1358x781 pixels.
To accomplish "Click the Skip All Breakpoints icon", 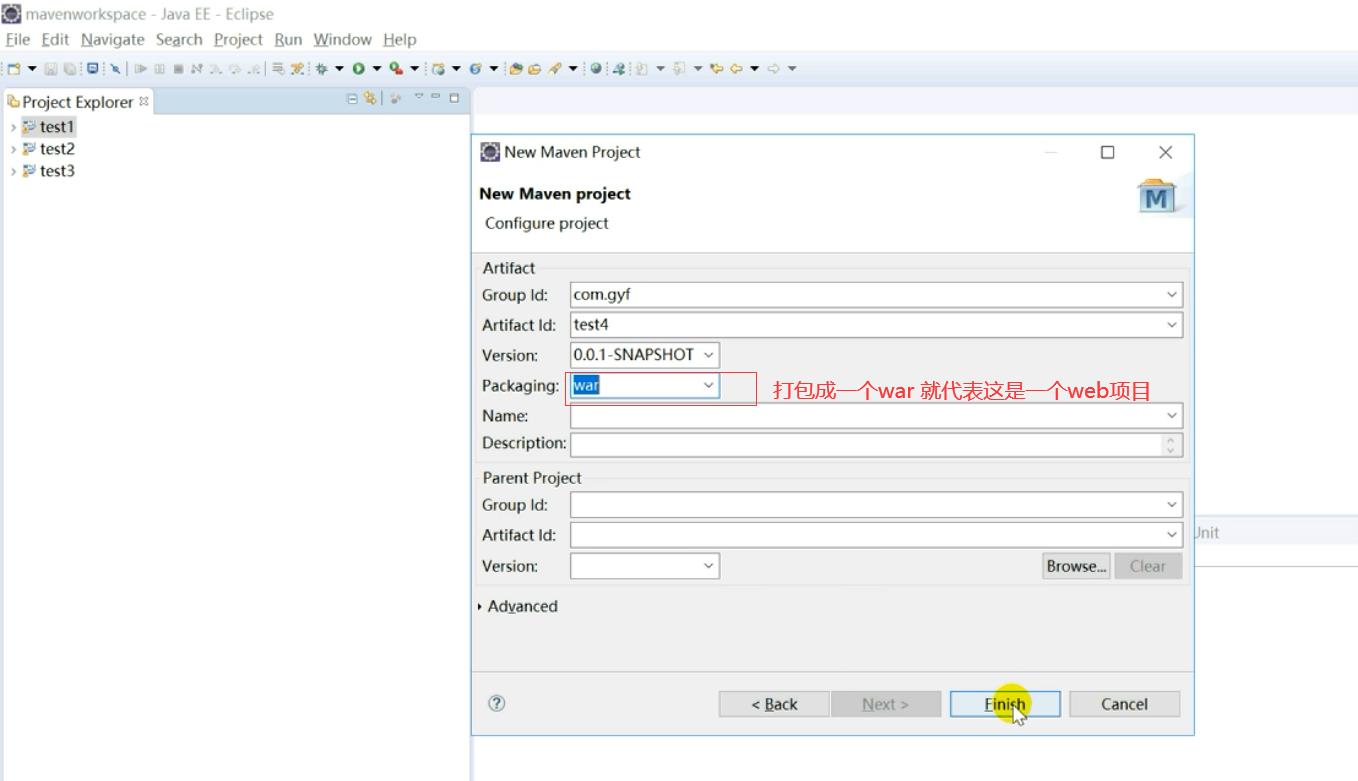I will click(x=115, y=69).
